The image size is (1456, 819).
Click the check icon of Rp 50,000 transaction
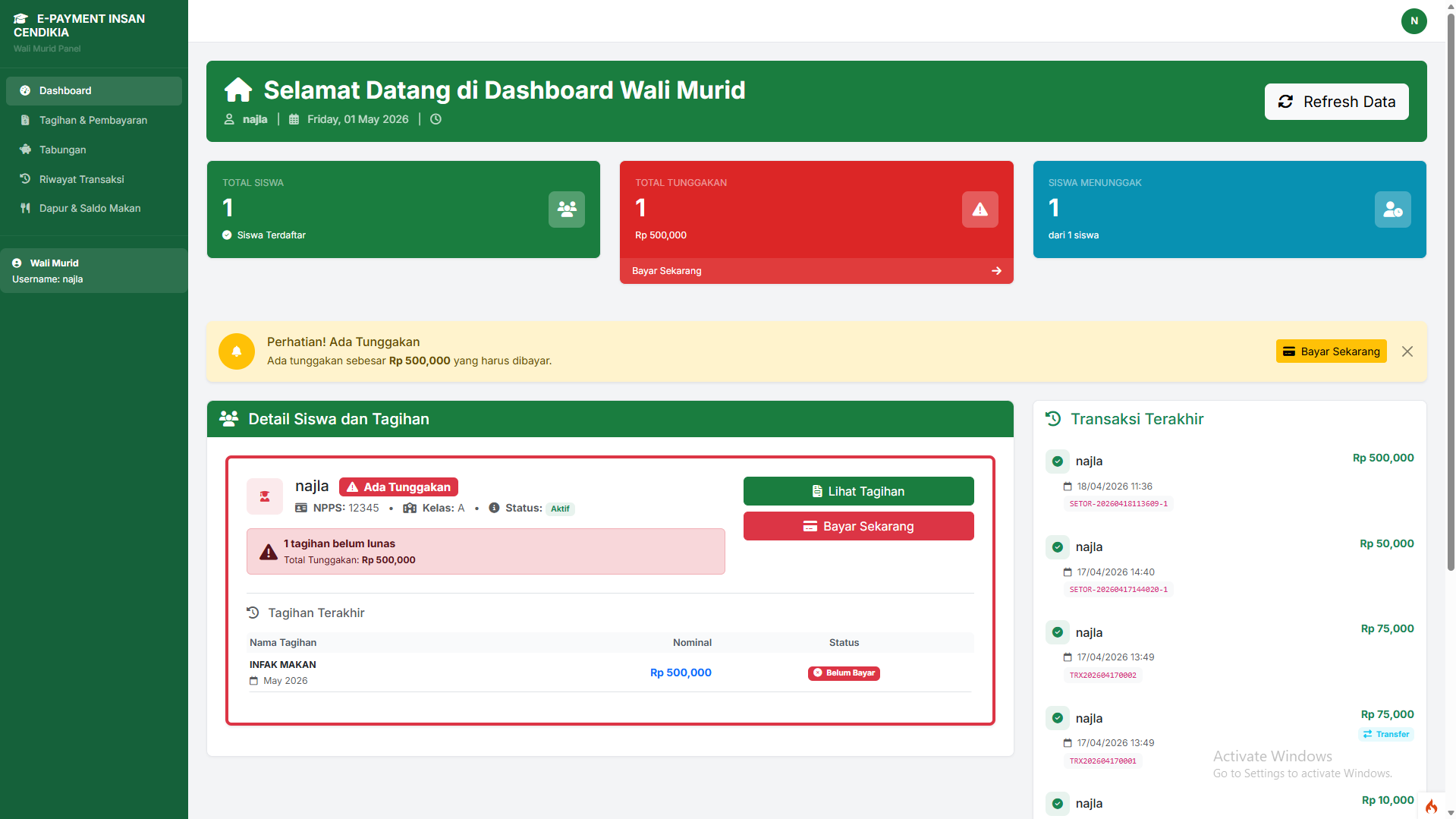(1058, 547)
